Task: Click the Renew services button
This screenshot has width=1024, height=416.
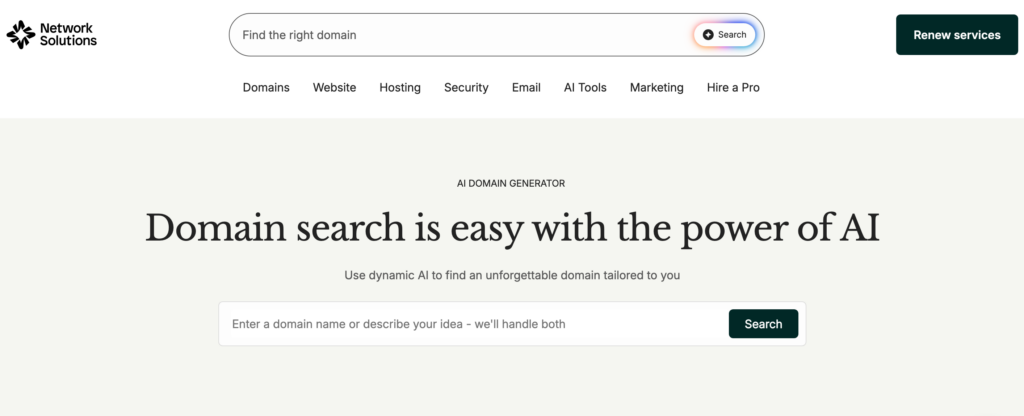Action: pos(957,35)
